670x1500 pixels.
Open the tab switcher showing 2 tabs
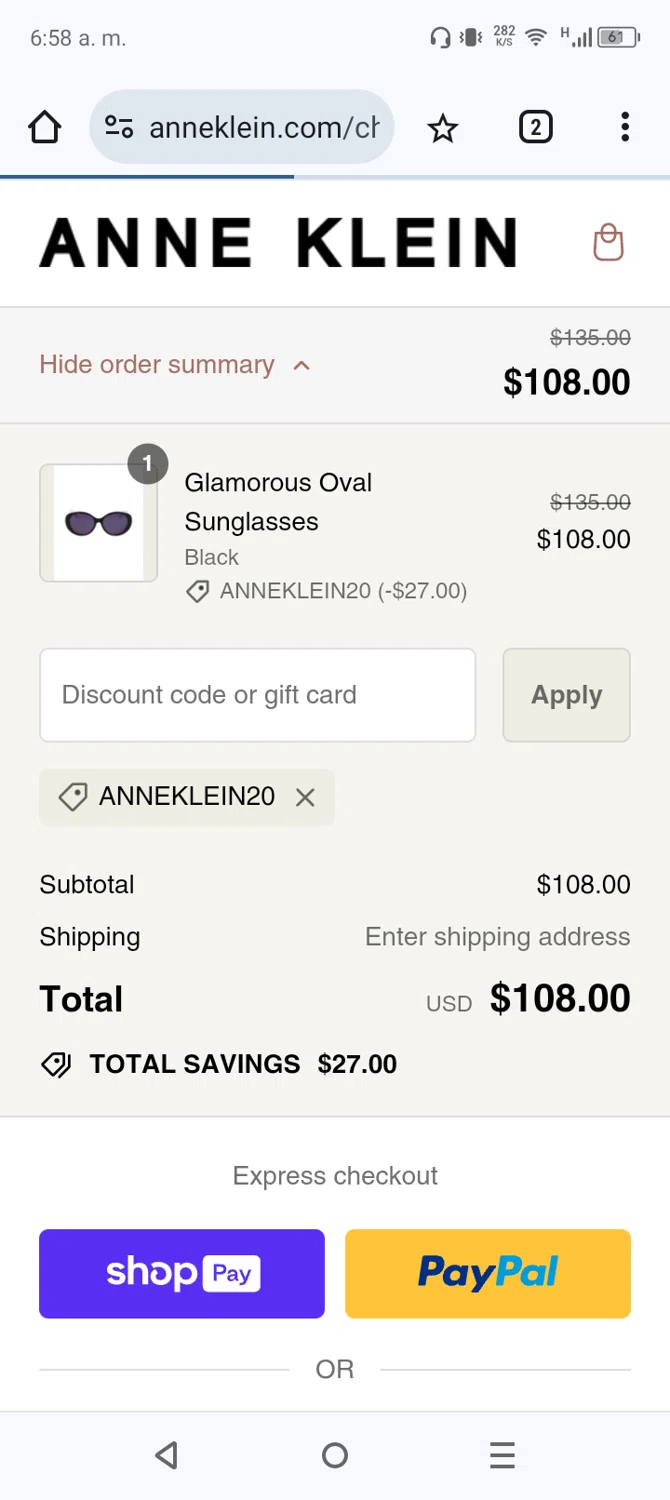(x=535, y=128)
